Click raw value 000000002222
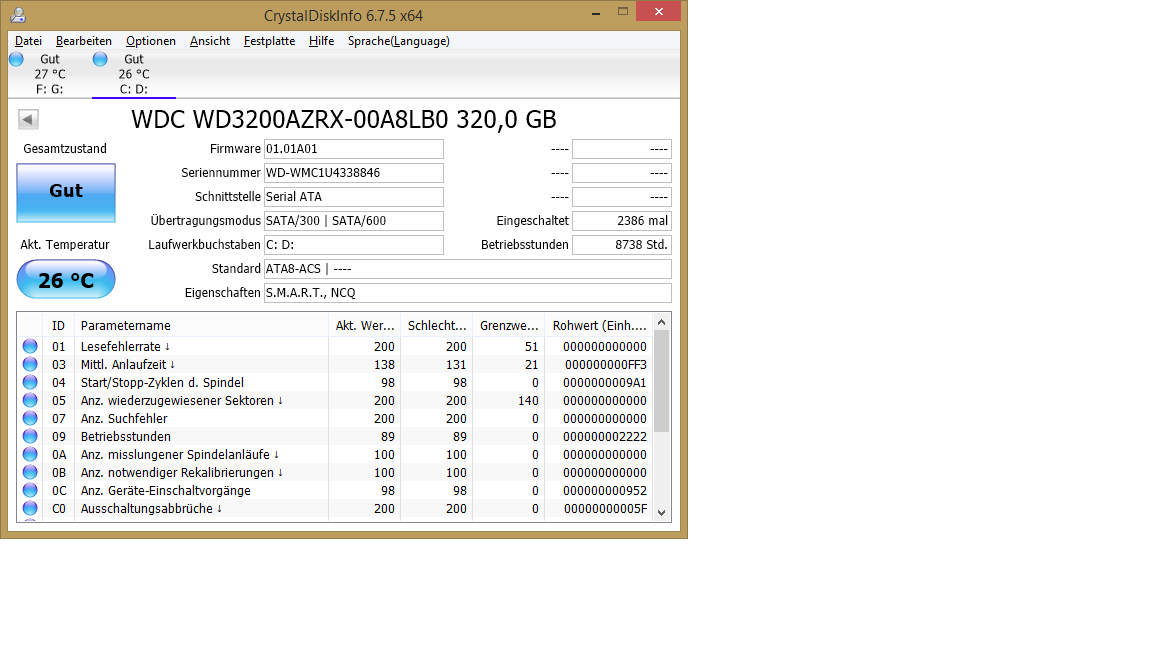 coord(605,436)
